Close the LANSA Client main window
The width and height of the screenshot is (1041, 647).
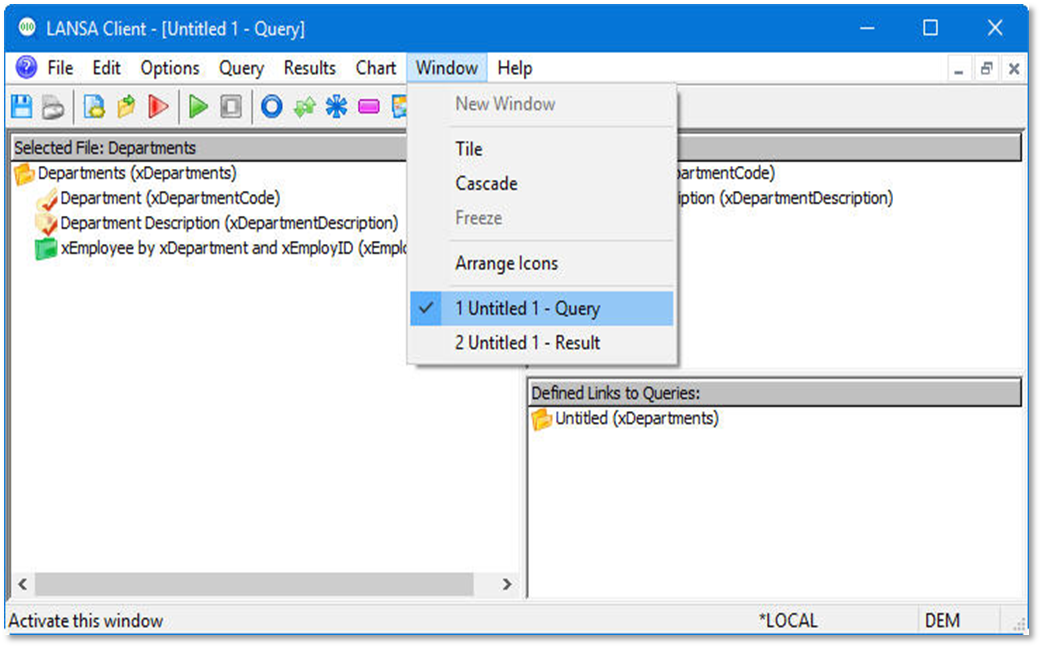coord(994,28)
